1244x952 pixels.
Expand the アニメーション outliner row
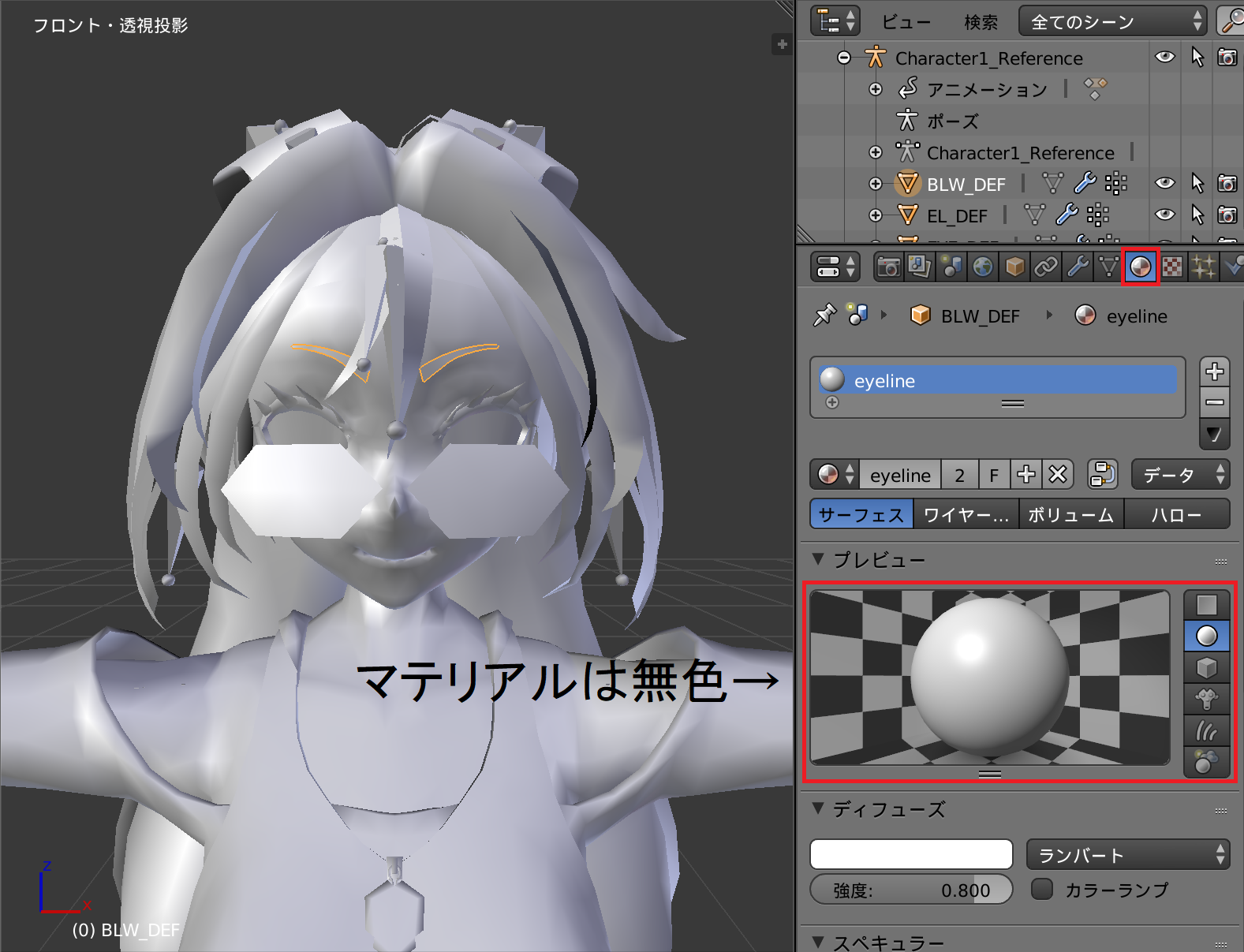click(x=876, y=89)
